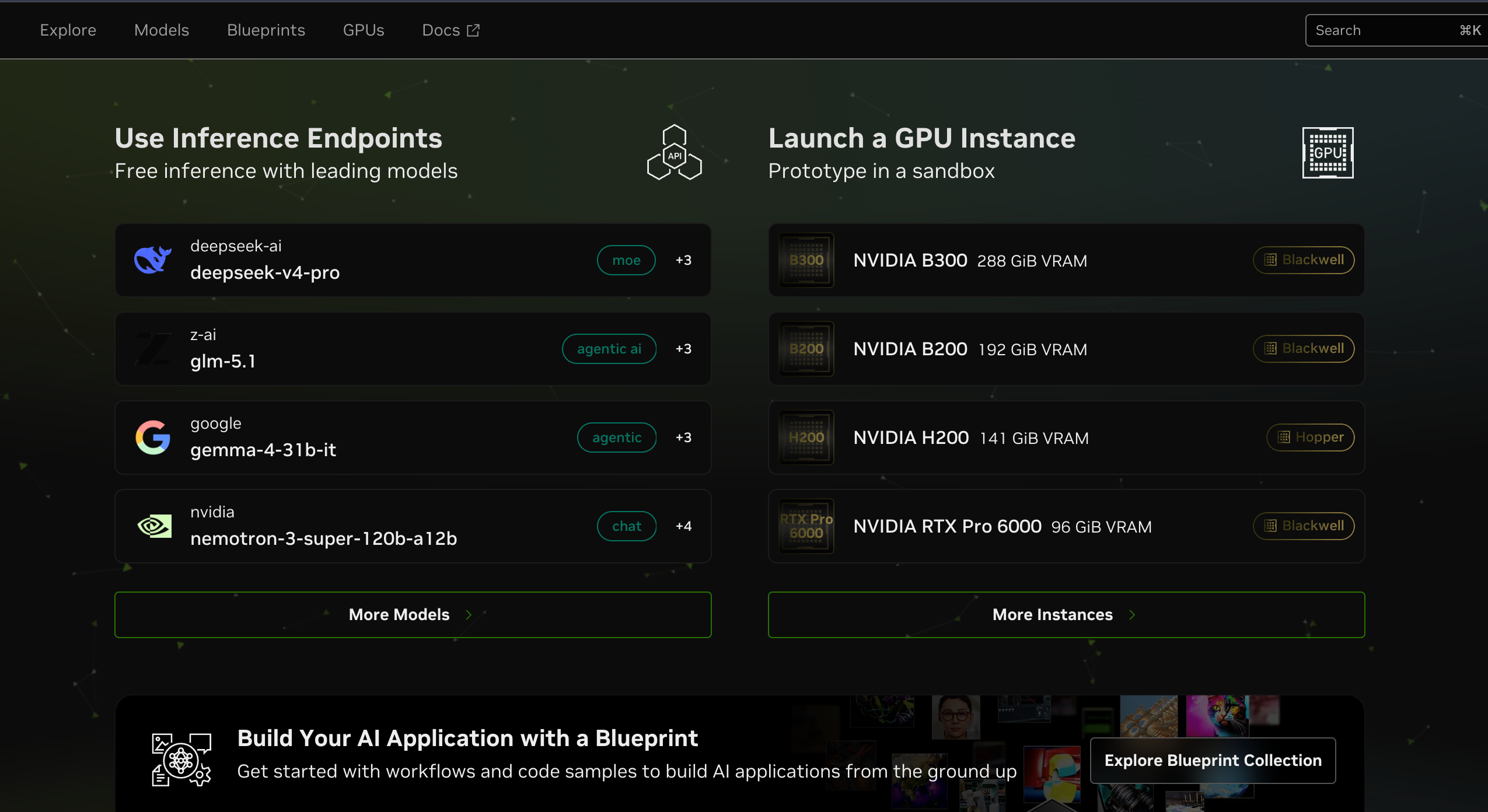Click Explore Blueprint Collection button

tap(1213, 761)
